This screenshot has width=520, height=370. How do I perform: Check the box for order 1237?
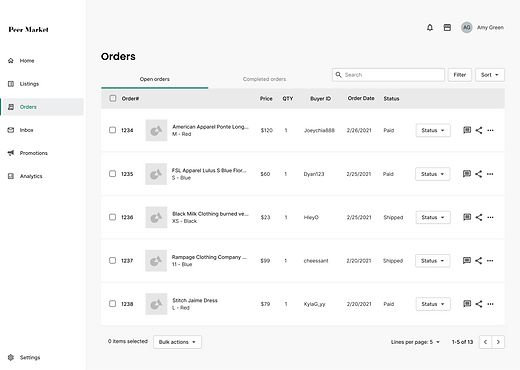pyautogui.click(x=112, y=260)
